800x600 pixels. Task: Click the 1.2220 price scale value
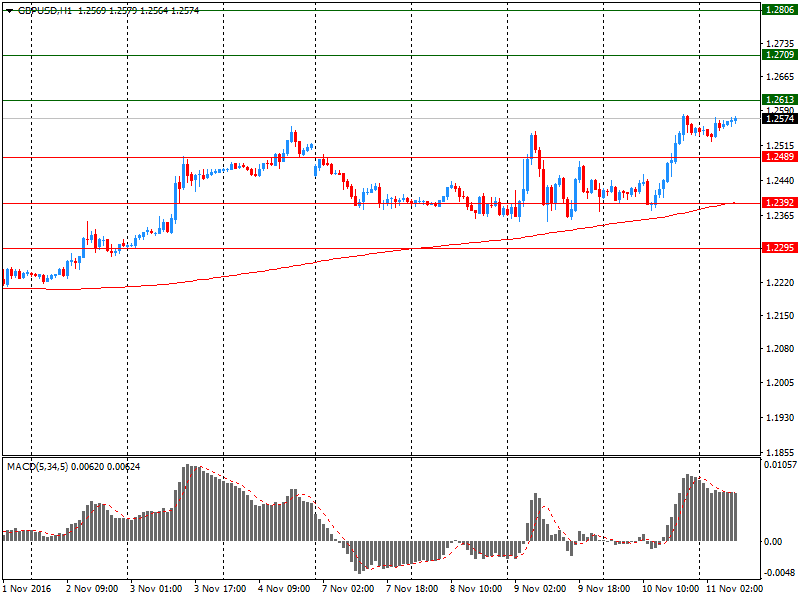coord(780,283)
